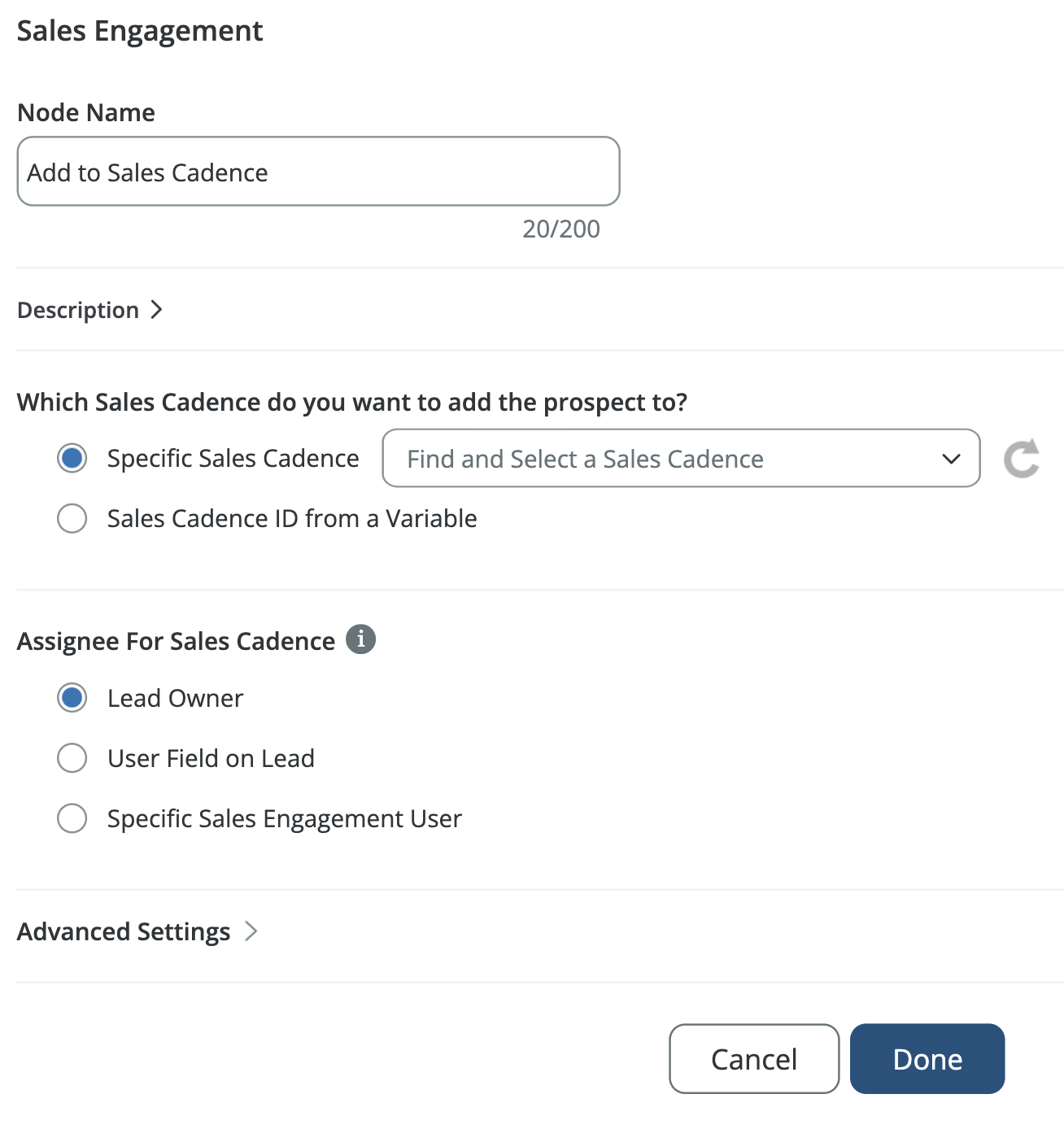Choose Sales Cadence ID from a Variable
Image resolution: width=1064 pixels, height=1129 pixels.
[72, 518]
